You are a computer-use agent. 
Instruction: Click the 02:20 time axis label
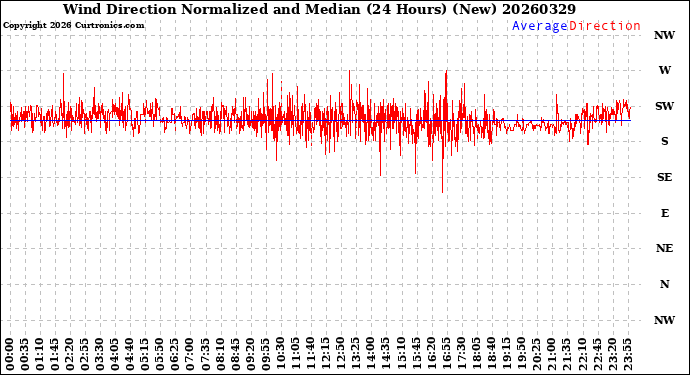pyautogui.click(x=70, y=355)
